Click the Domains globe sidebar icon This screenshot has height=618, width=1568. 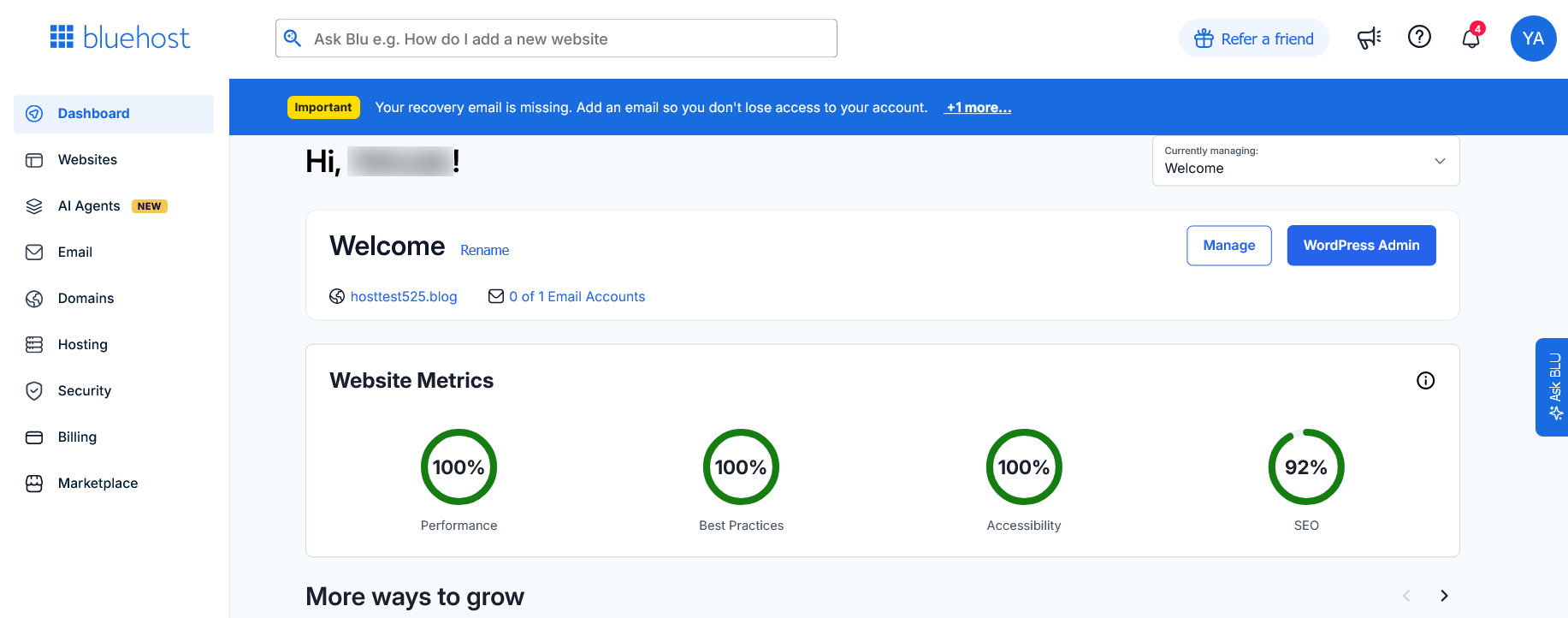(x=34, y=299)
